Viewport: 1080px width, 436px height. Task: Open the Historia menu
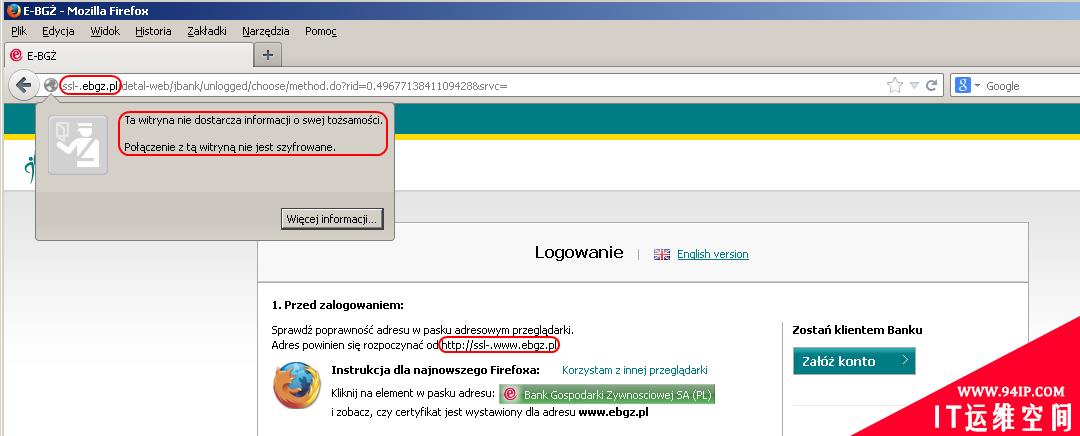tap(153, 31)
